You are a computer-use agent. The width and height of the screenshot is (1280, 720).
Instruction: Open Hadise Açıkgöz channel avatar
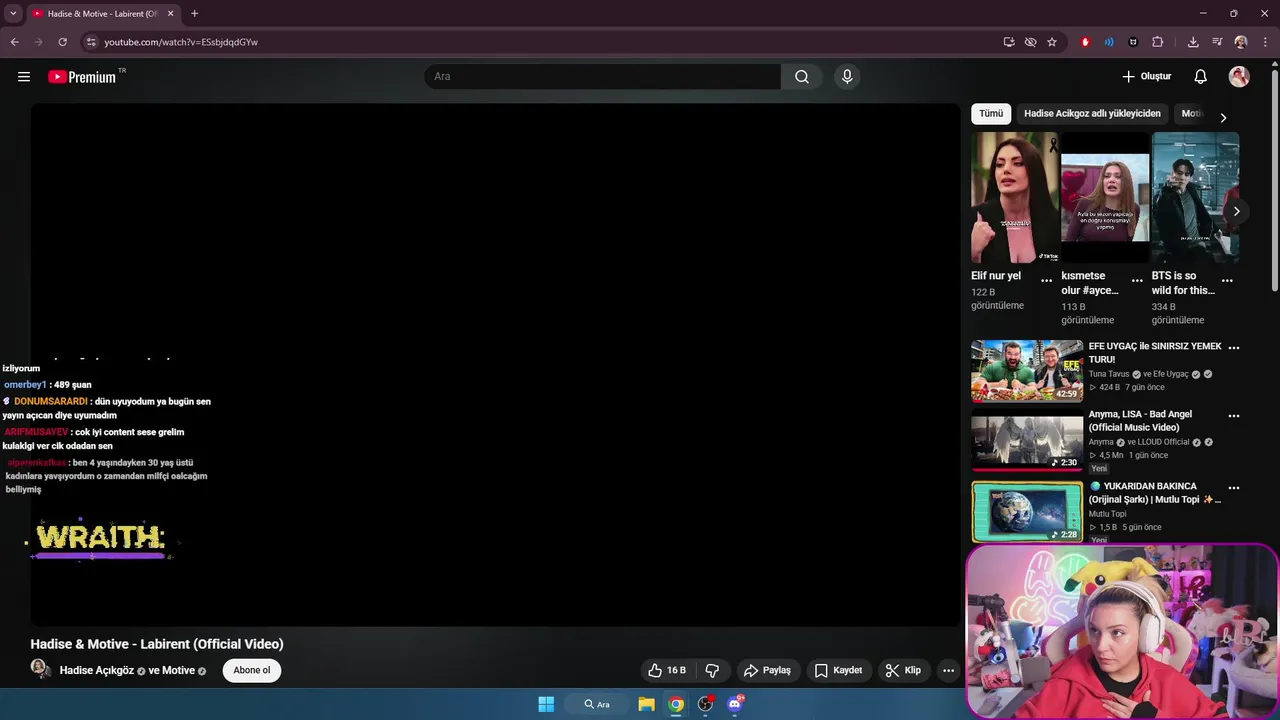41,670
